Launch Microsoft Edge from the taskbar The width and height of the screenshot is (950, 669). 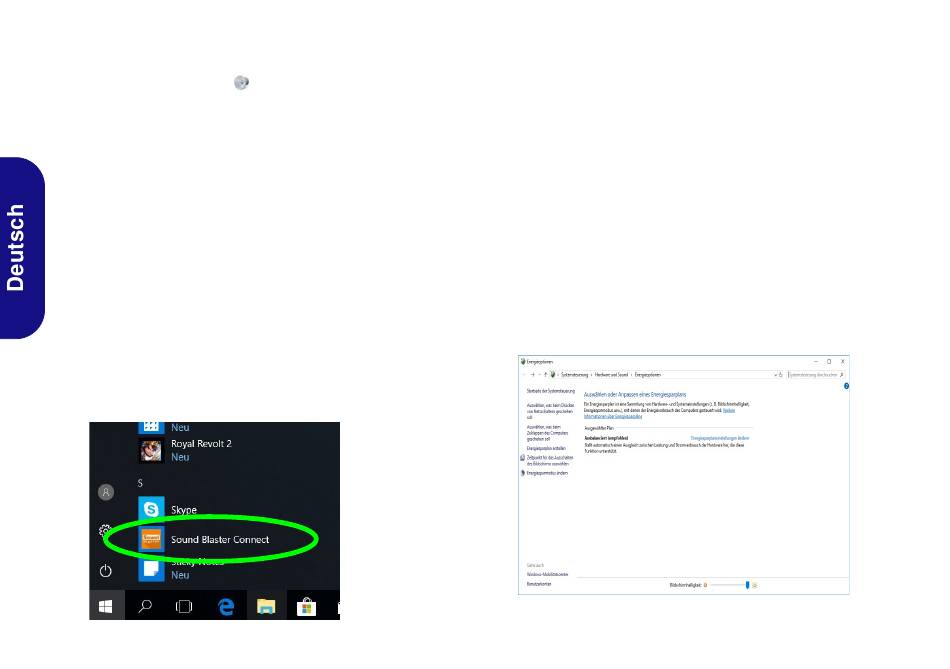pos(226,606)
